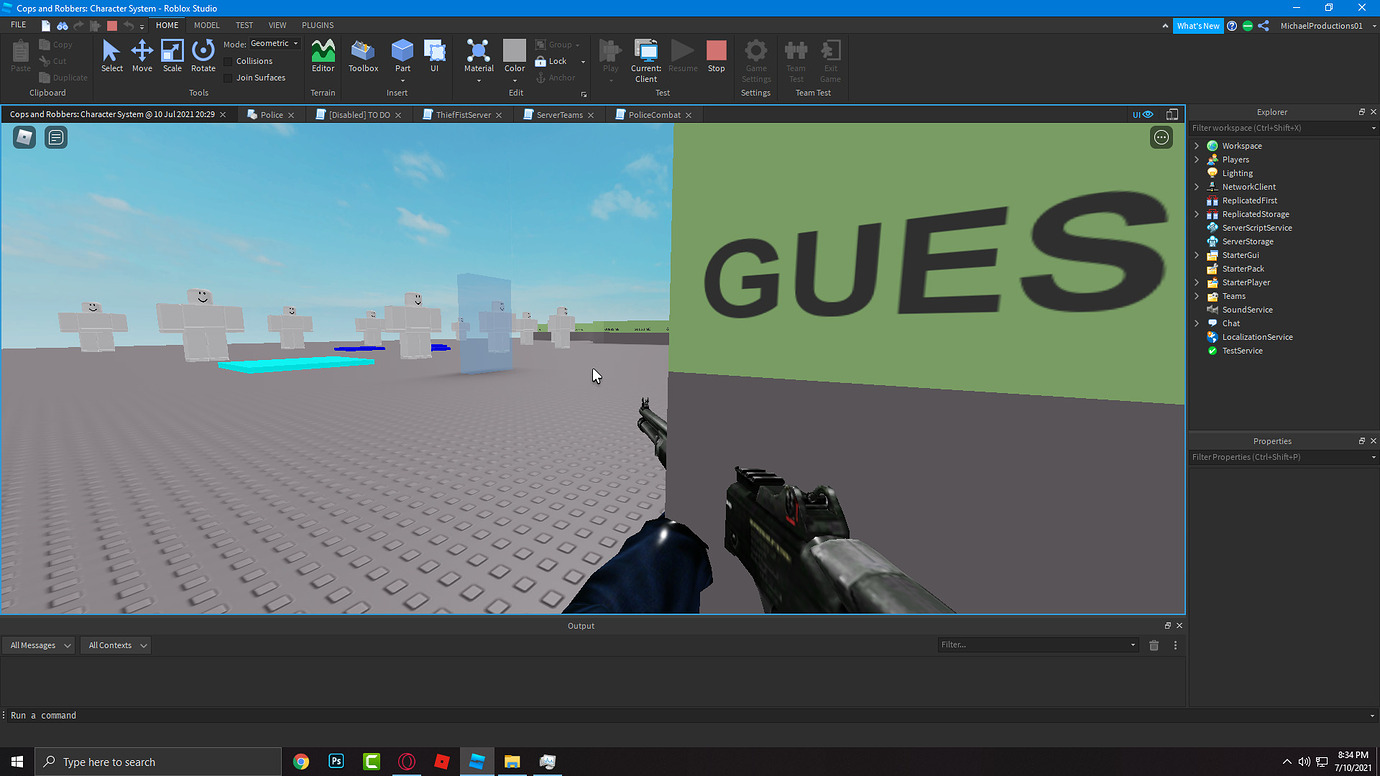This screenshot has width=1380, height=776.
Task: Toggle UI visibility in the viewport
Action: pos(1139,114)
